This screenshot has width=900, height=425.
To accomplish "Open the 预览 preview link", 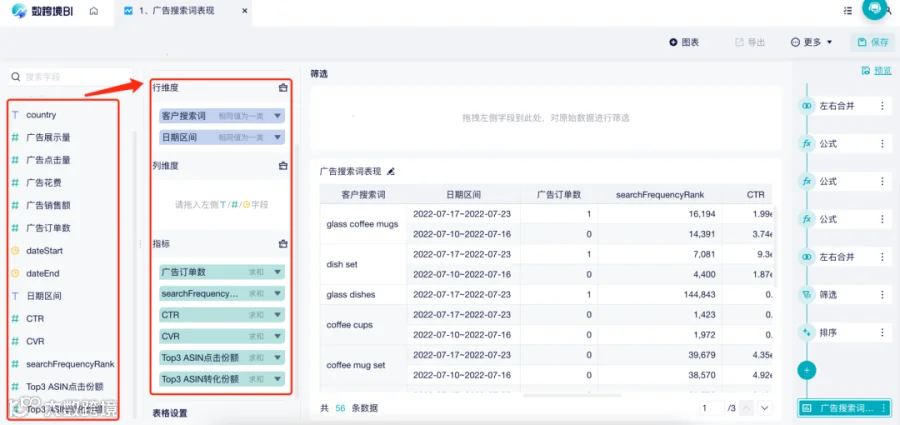I will coord(877,70).
